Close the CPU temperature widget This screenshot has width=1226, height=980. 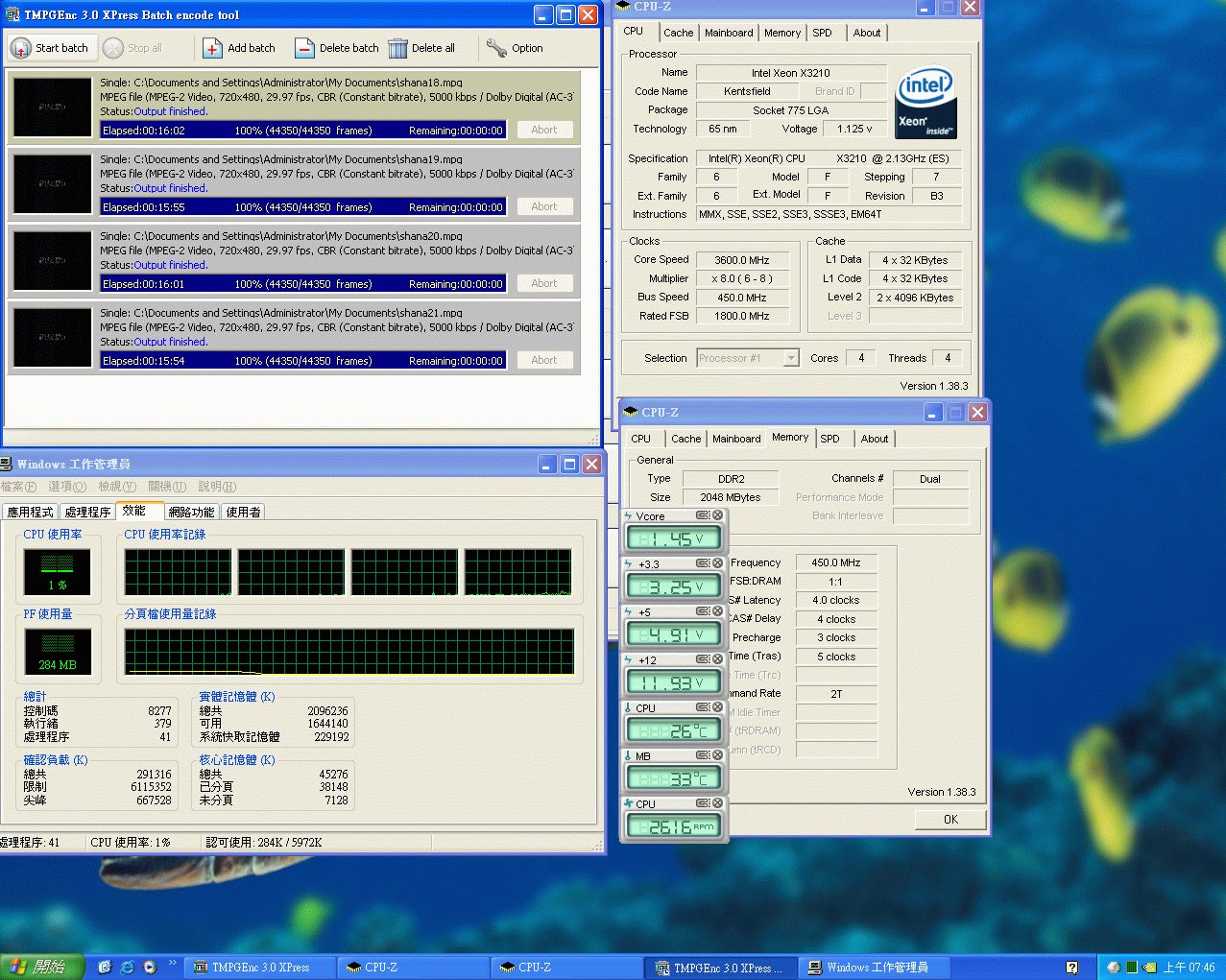coord(717,707)
